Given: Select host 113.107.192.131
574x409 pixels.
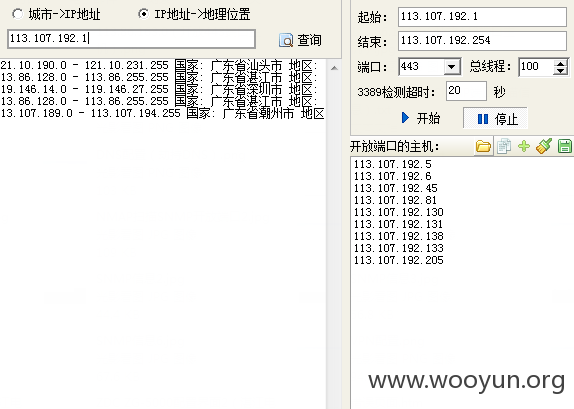Looking at the screenshot, I should pos(398,224).
